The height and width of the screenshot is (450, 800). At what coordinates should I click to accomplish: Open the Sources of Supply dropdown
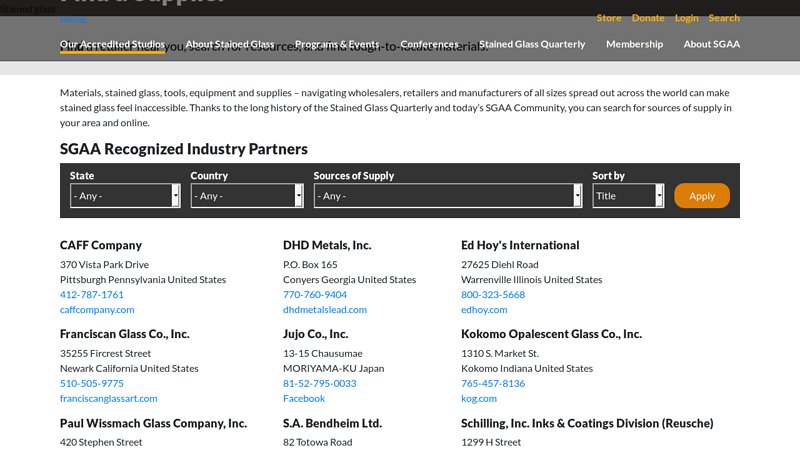click(447, 196)
